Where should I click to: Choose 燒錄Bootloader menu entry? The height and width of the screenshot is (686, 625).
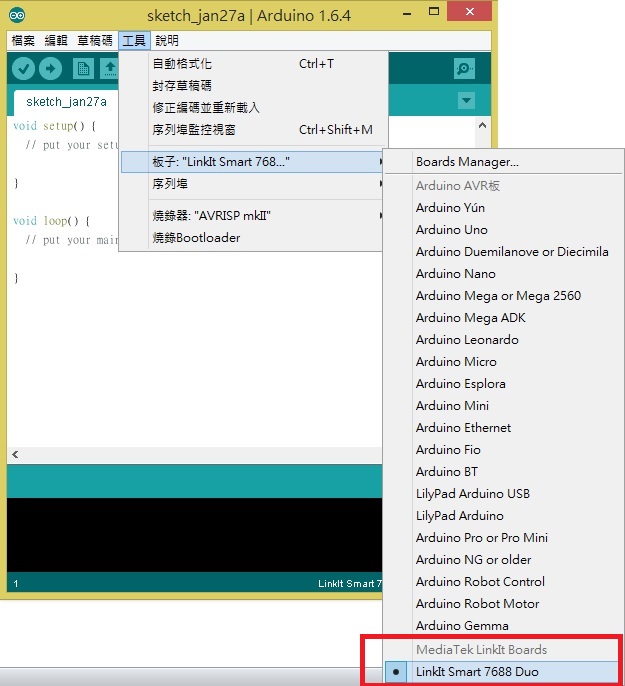(x=253, y=238)
